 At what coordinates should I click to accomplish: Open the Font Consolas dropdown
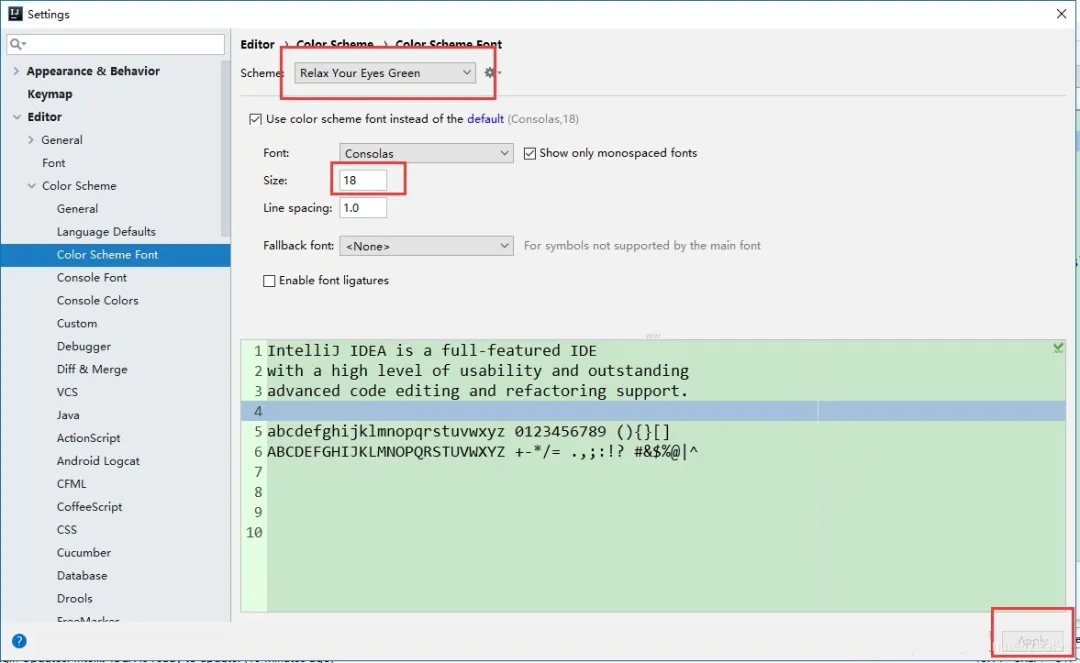tap(426, 154)
